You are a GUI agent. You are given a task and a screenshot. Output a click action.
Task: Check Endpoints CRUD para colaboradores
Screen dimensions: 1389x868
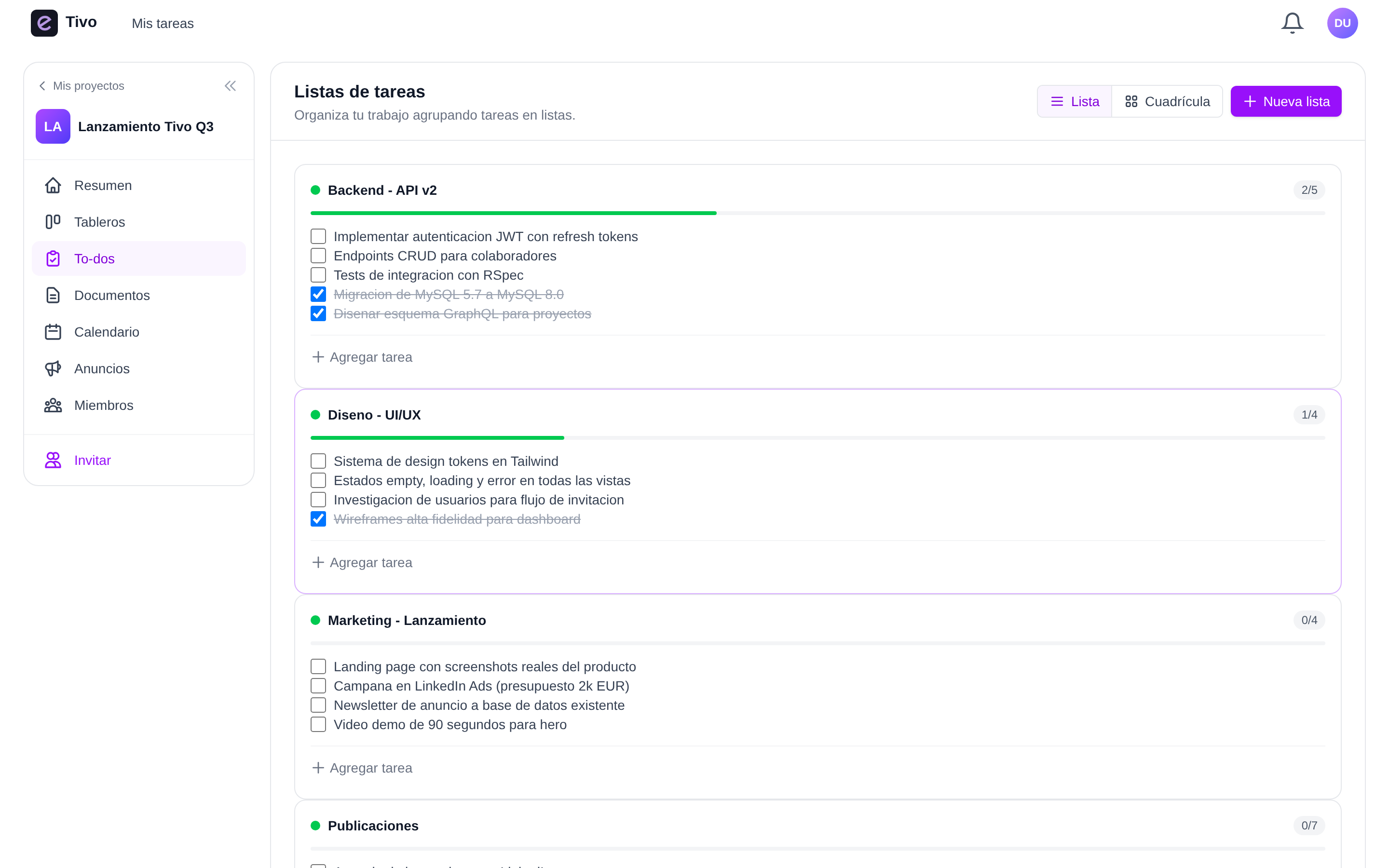click(318, 256)
